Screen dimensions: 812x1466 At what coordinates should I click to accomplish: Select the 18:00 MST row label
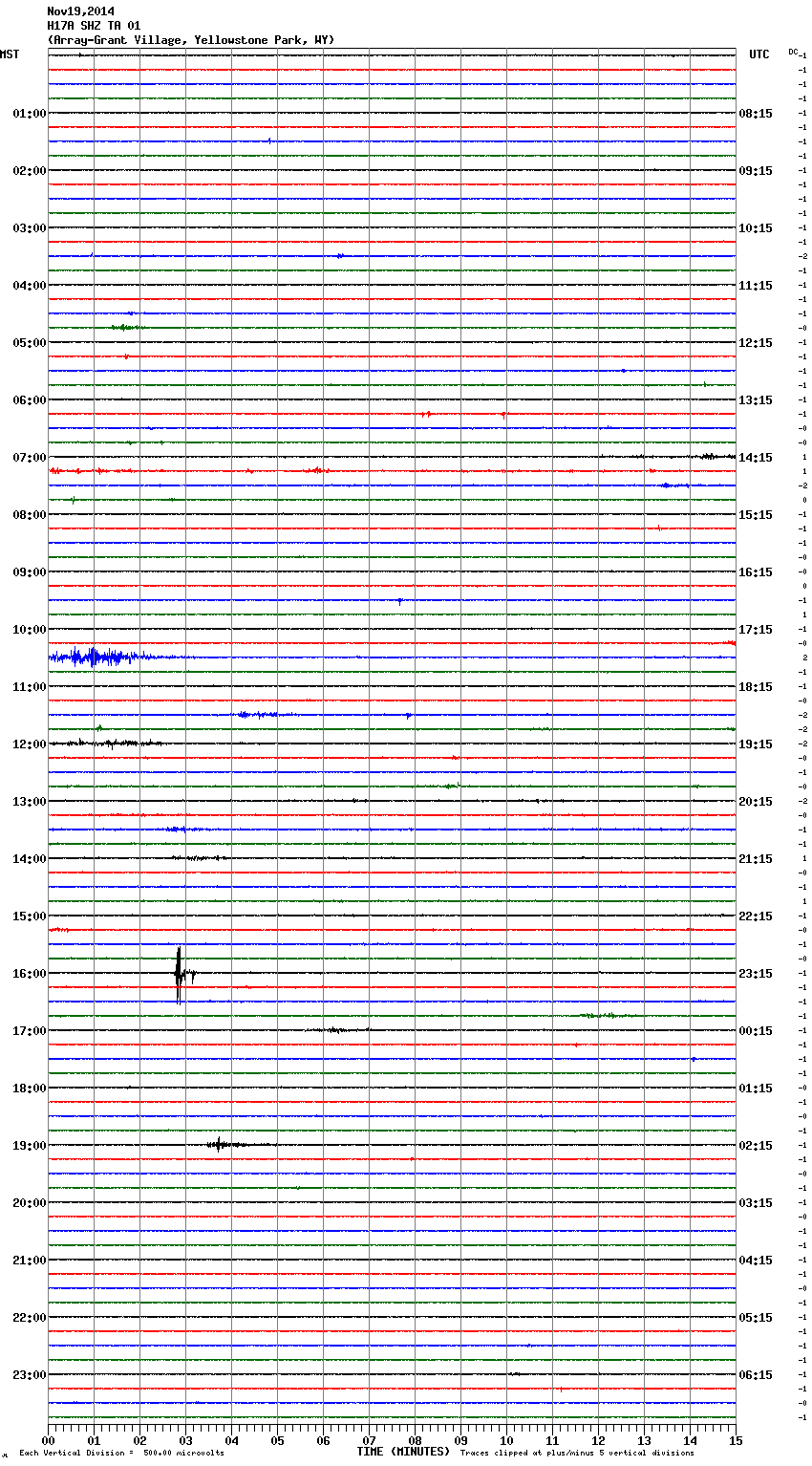click(29, 1089)
